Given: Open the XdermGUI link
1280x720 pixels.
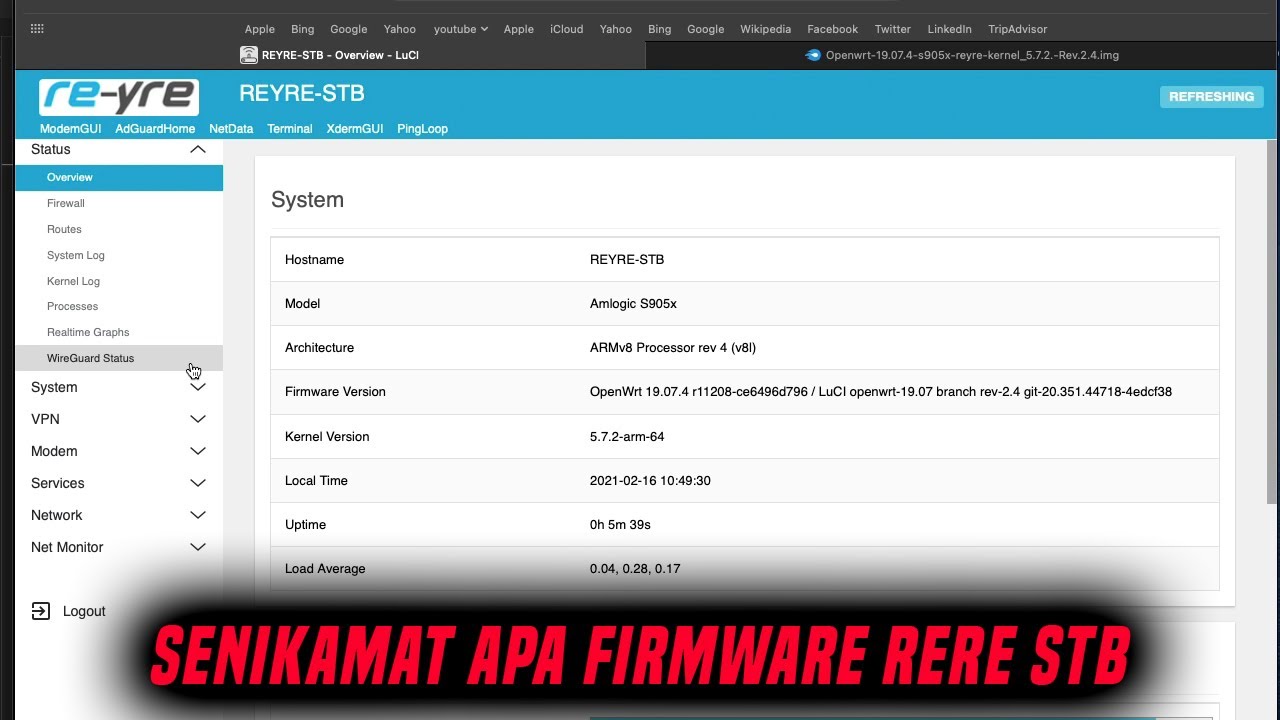Looking at the screenshot, I should 355,129.
